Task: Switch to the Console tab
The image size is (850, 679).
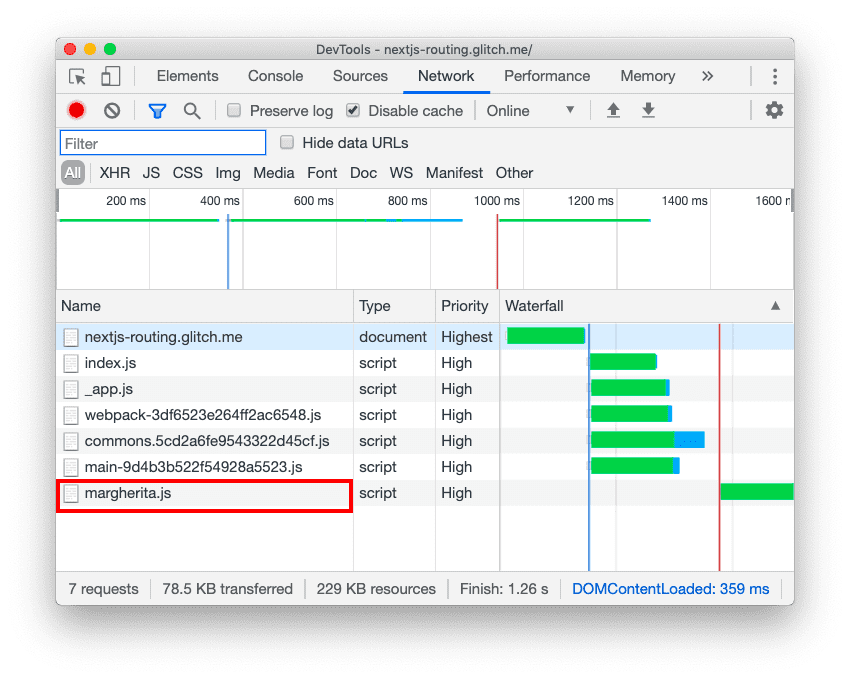Action: coord(275,76)
